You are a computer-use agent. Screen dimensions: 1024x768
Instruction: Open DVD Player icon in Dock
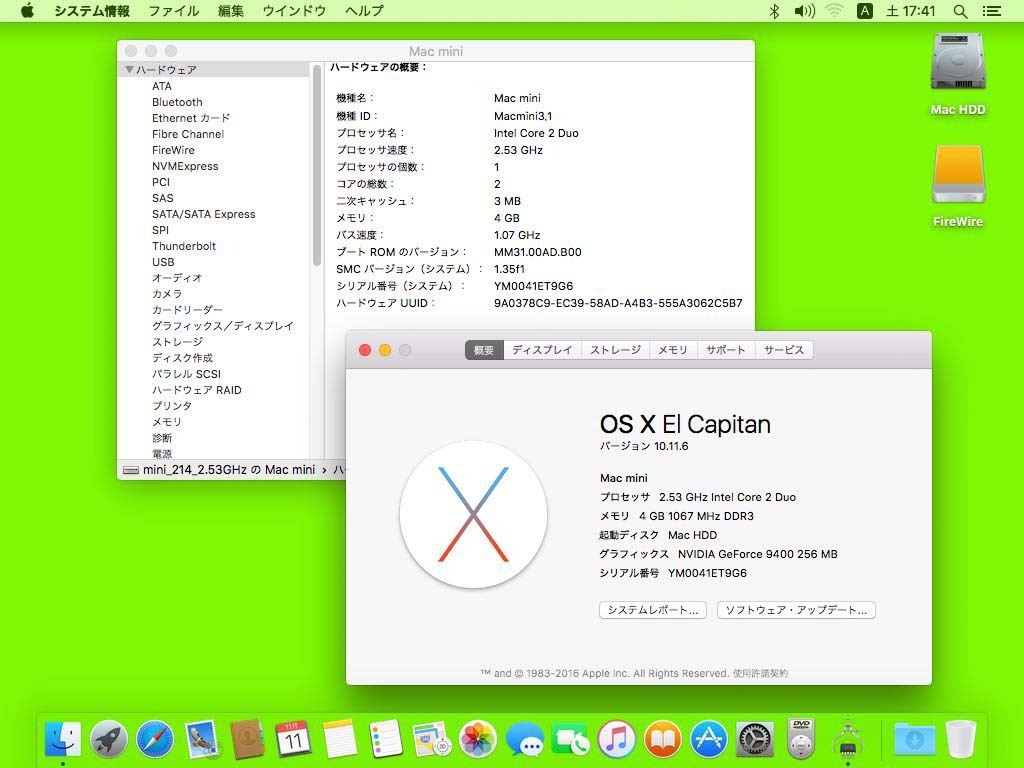point(801,739)
